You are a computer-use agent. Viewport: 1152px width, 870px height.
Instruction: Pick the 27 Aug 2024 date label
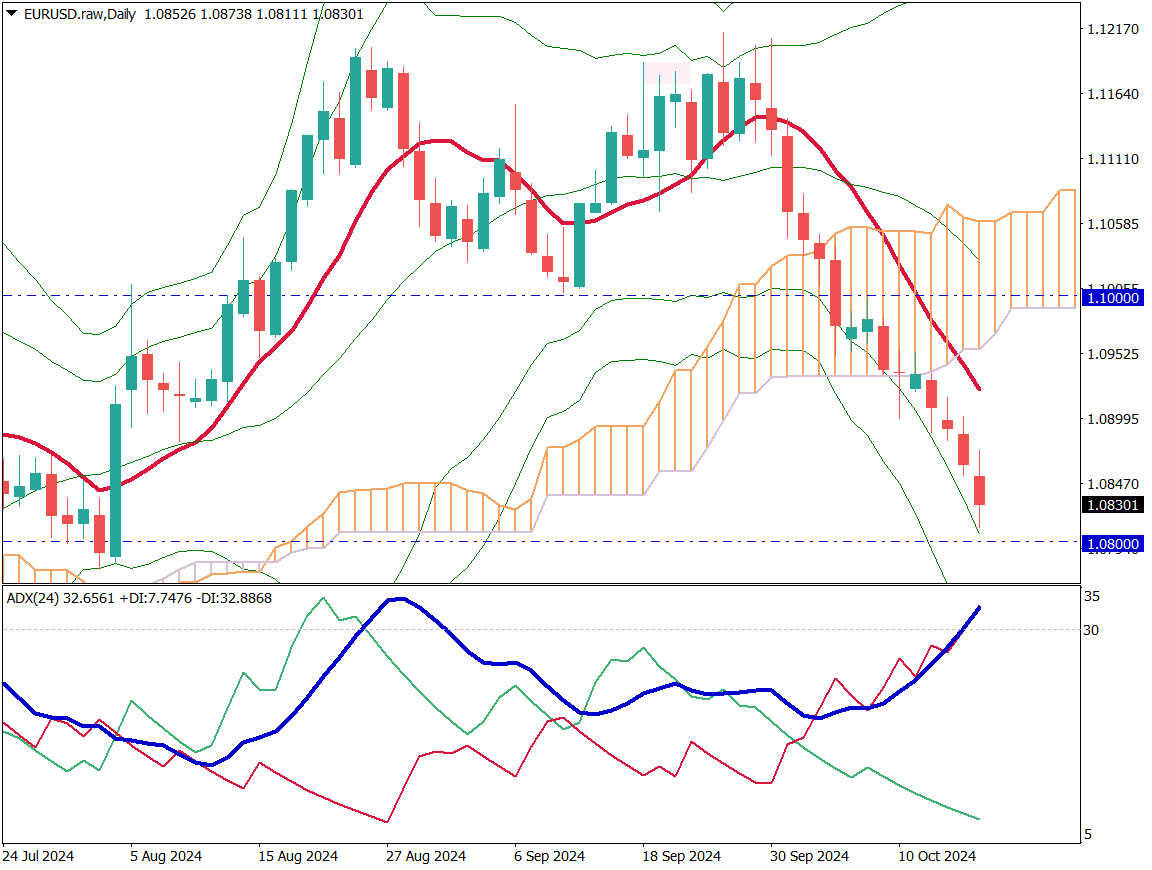tap(426, 856)
